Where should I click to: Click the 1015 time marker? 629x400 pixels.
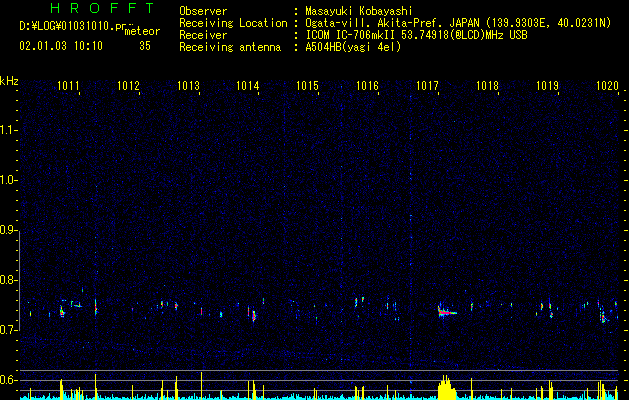tap(307, 86)
